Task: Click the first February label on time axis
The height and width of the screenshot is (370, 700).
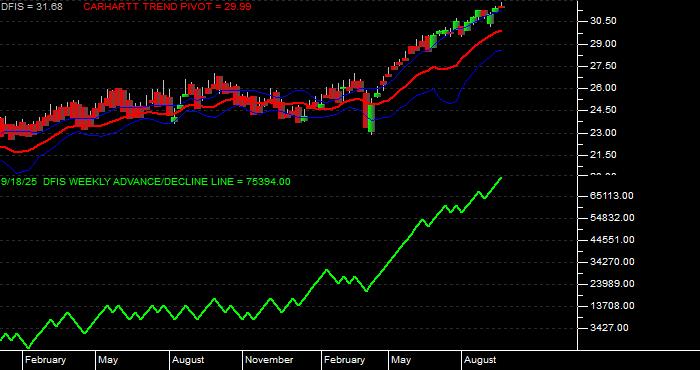Action: click(46, 360)
